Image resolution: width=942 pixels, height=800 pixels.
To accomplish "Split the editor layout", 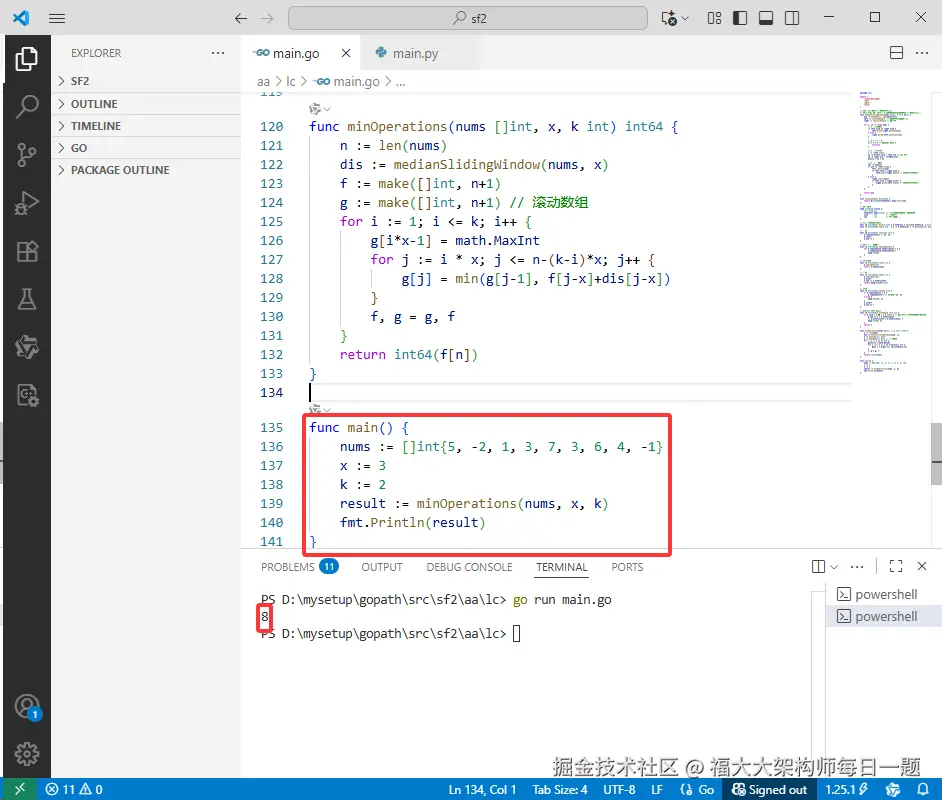I will tap(896, 53).
